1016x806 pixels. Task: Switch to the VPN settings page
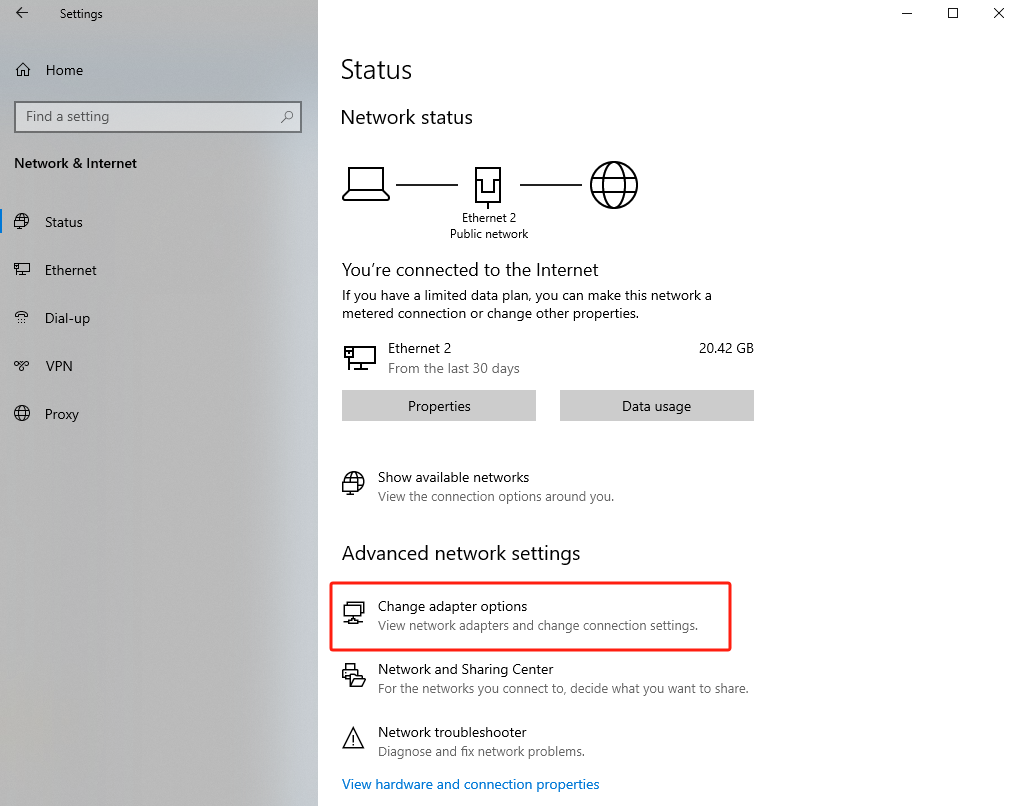pos(59,366)
